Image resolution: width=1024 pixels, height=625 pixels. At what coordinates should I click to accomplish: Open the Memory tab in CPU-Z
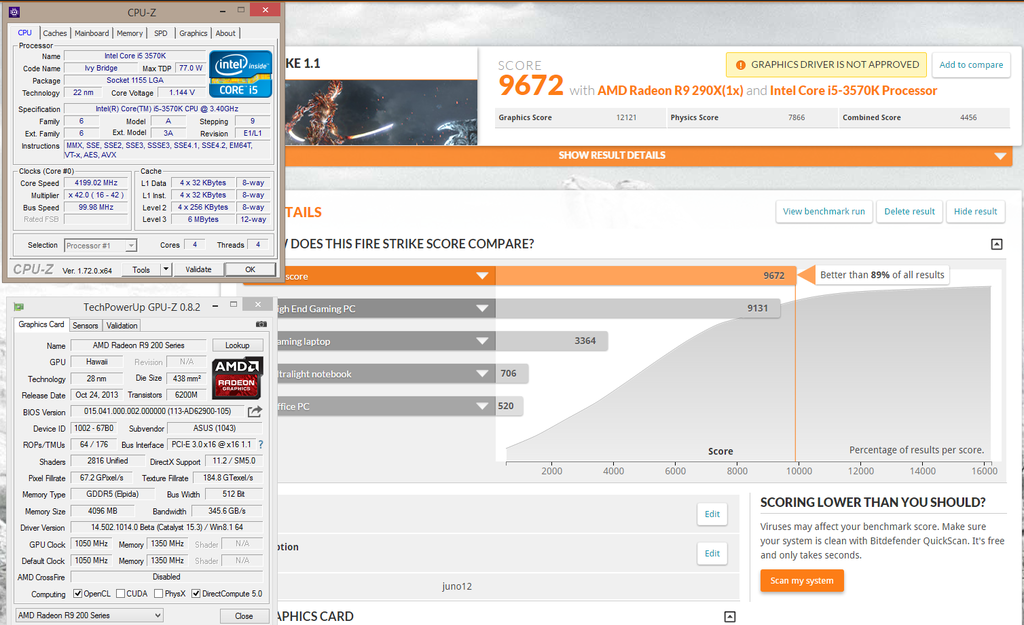pos(129,33)
